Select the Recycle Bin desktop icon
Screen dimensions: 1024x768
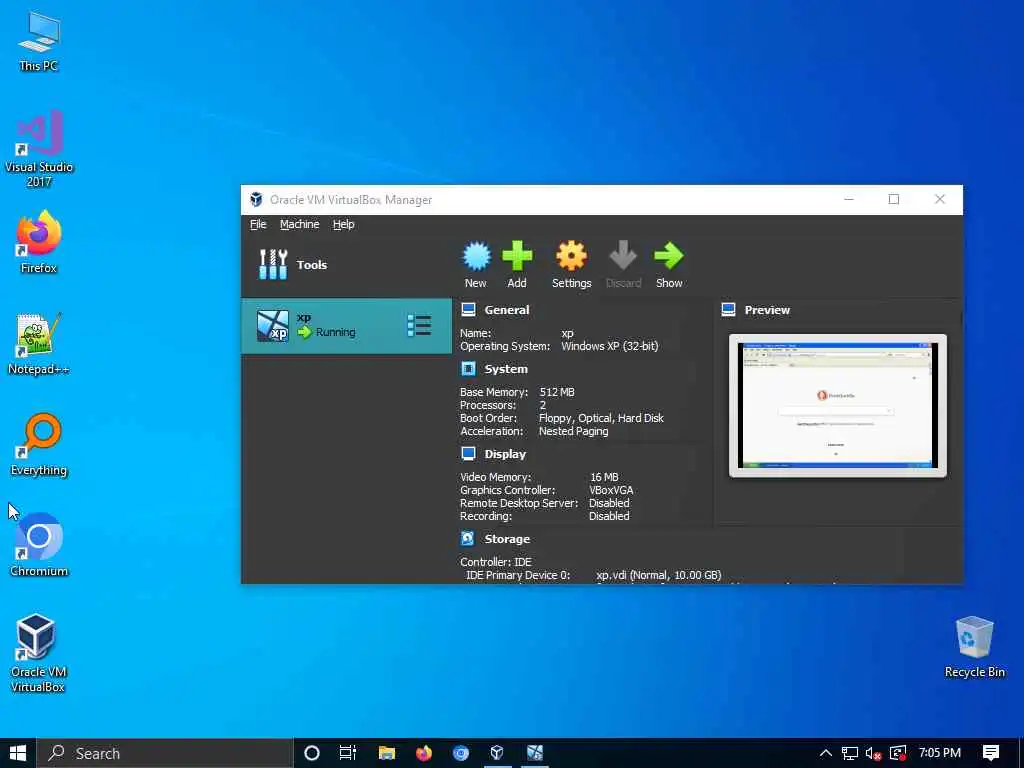pos(974,647)
